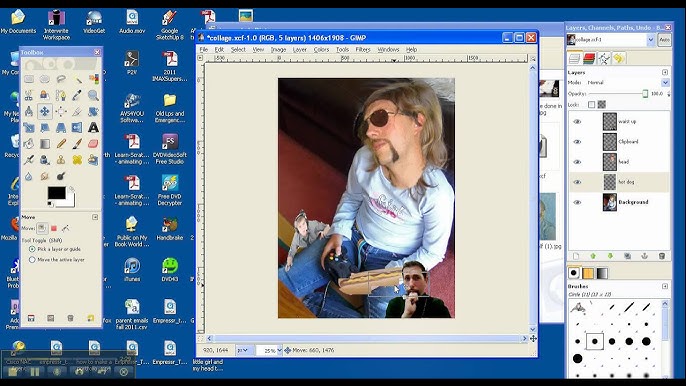Select the Zoom magnifier tool
686x386 pixels.
click(93, 95)
